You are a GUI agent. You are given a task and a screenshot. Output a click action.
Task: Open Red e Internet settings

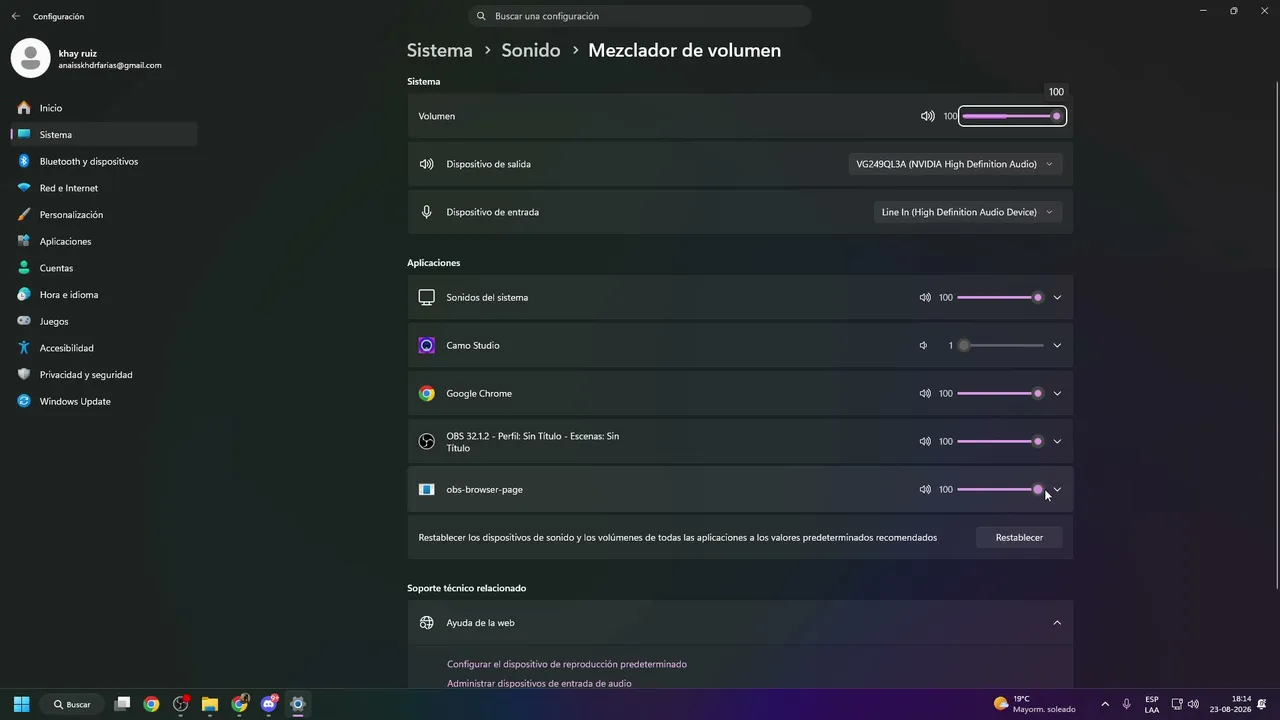(x=104, y=188)
